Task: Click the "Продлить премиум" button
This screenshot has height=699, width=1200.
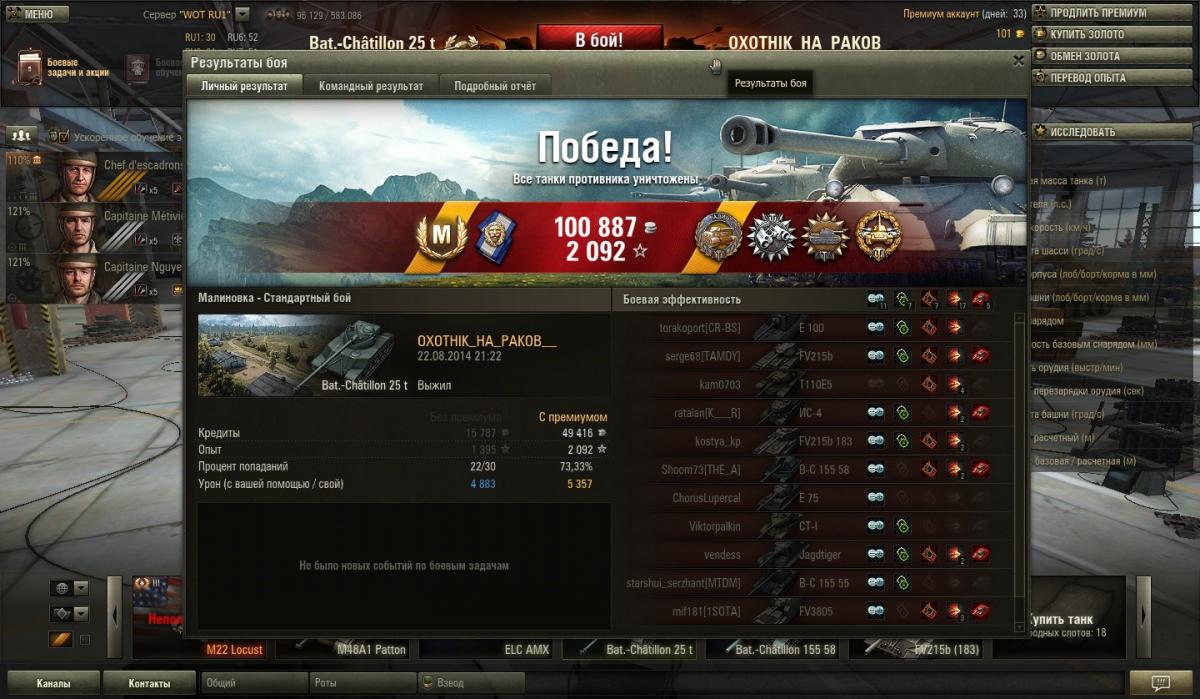Action: pos(1114,12)
